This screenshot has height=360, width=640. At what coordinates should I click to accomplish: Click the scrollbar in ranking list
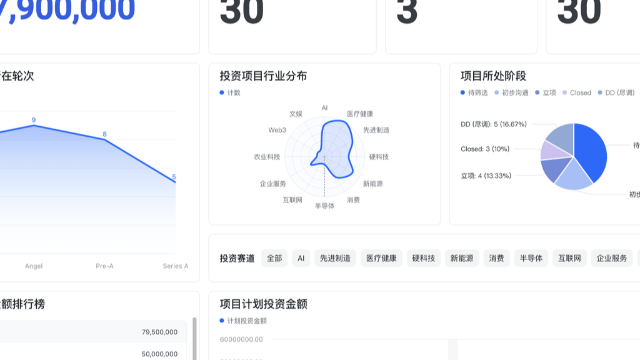point(194,339)
